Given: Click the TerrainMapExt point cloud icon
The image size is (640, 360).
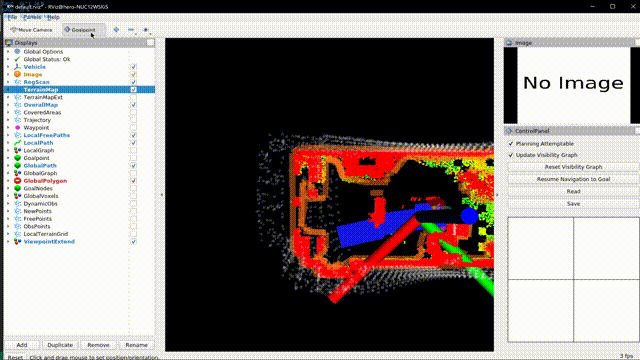Looking at the screenshot, I should point(17,97).
